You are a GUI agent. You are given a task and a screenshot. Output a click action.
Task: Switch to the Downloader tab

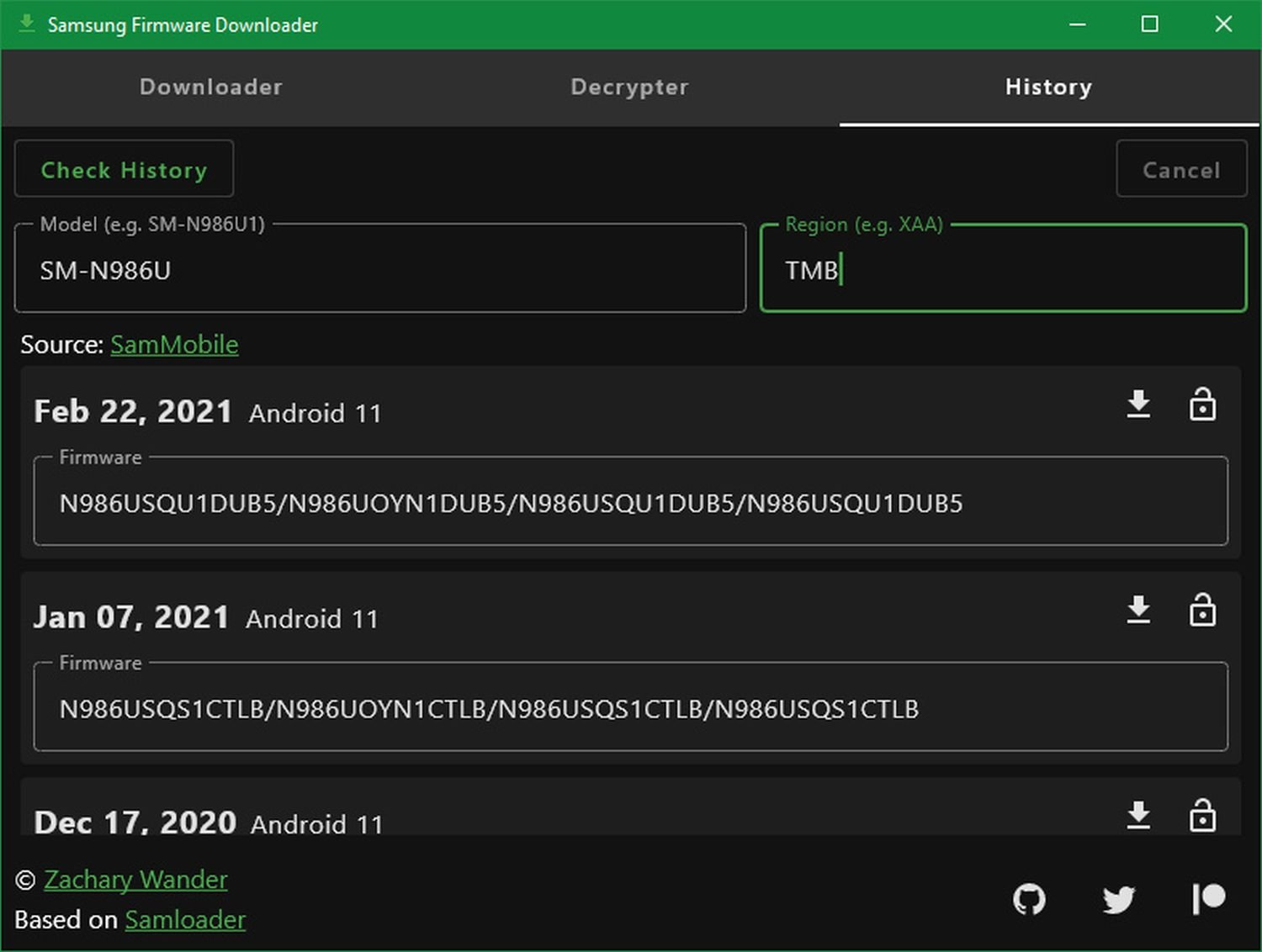tap(211, 87)
